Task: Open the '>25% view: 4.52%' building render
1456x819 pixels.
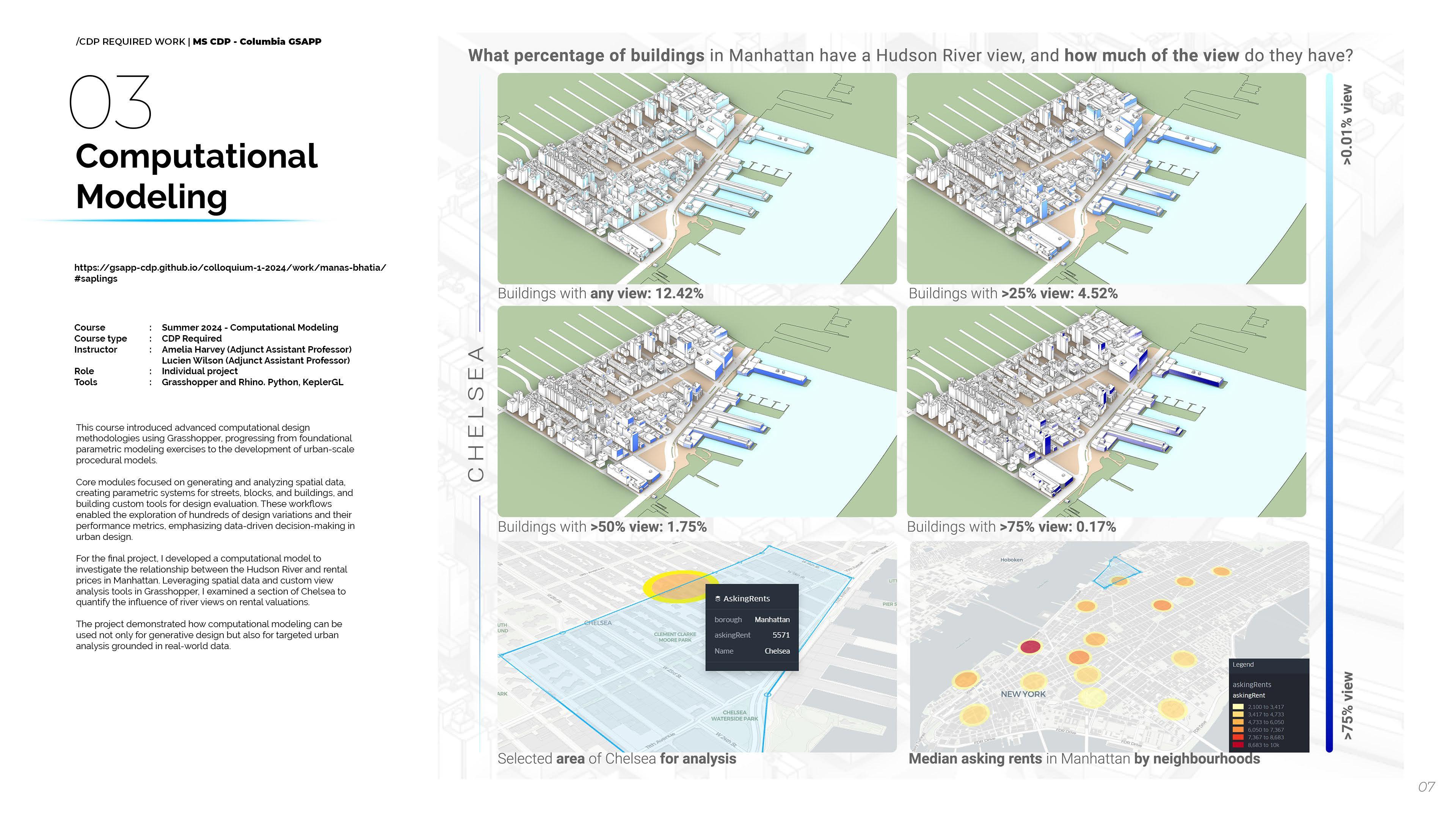Action: [x=1106, y=179]
